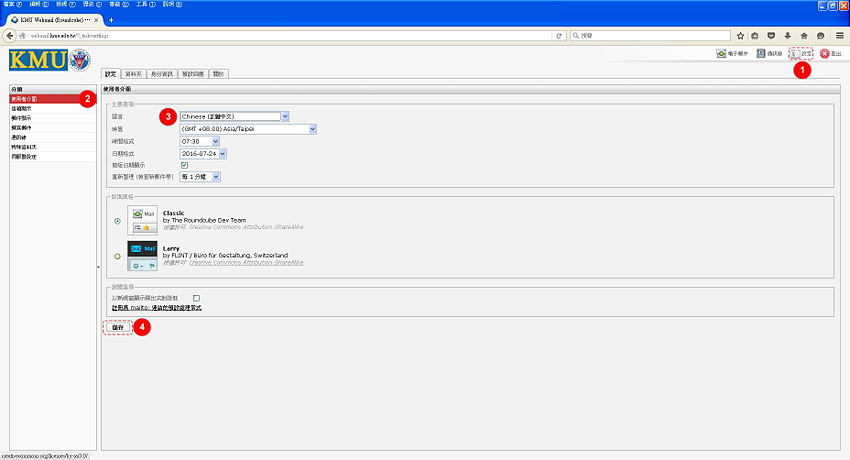Click the browser home icon
Image resolution: width=850 pixels, height=460 pixels.
(x=804, y=36)
